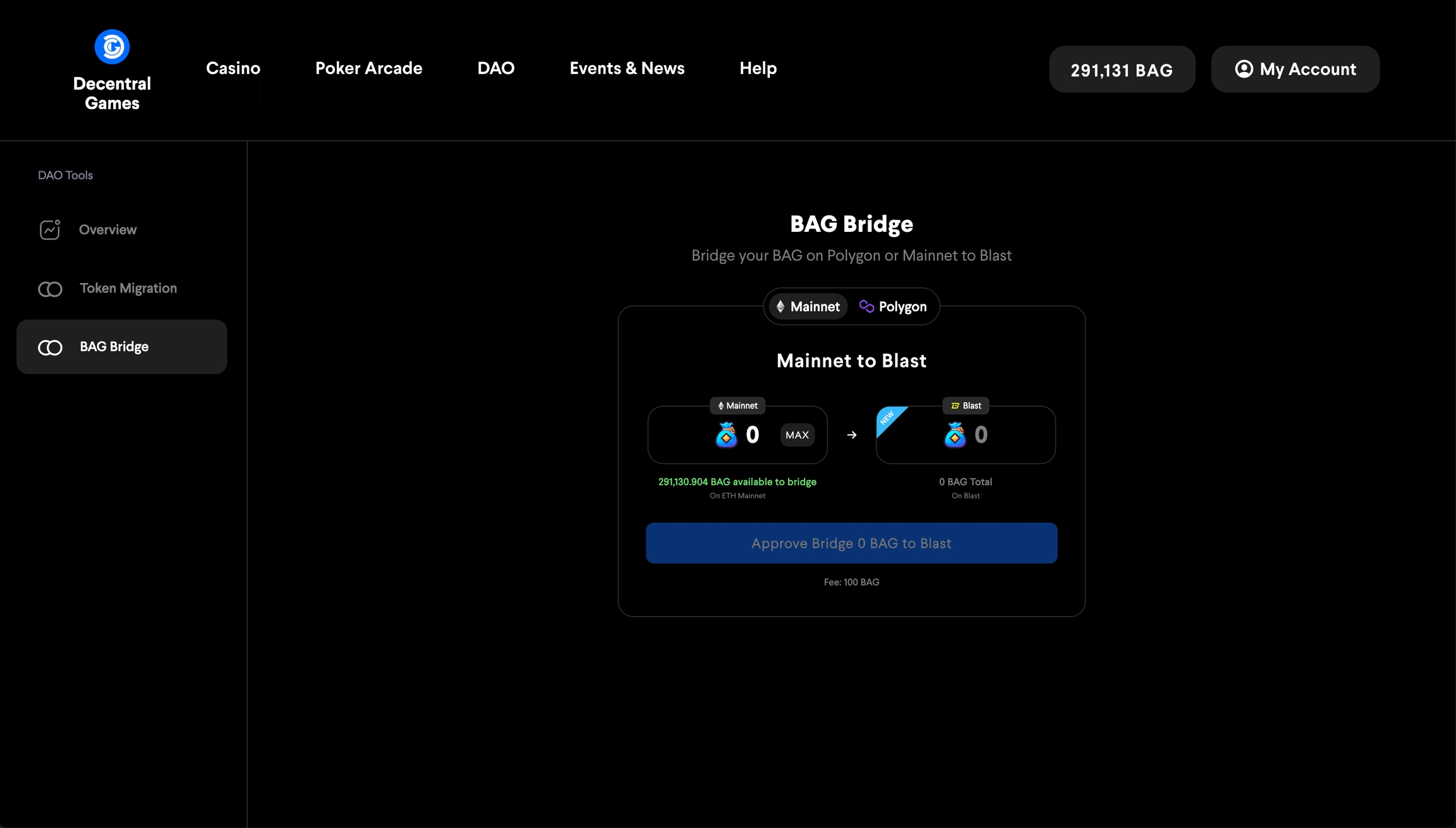Image resolution: width=1456 pixels, height=828 pixels.
Task: Click the Overview chart icon in sidebar
Action: [50, 230]
